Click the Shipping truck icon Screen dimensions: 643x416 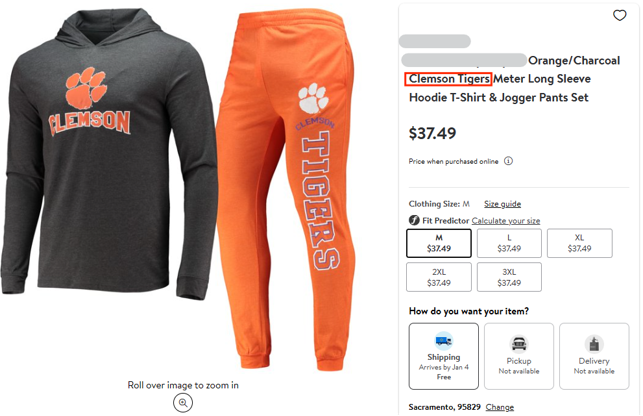pyautogui.click(x=443, y=341)
